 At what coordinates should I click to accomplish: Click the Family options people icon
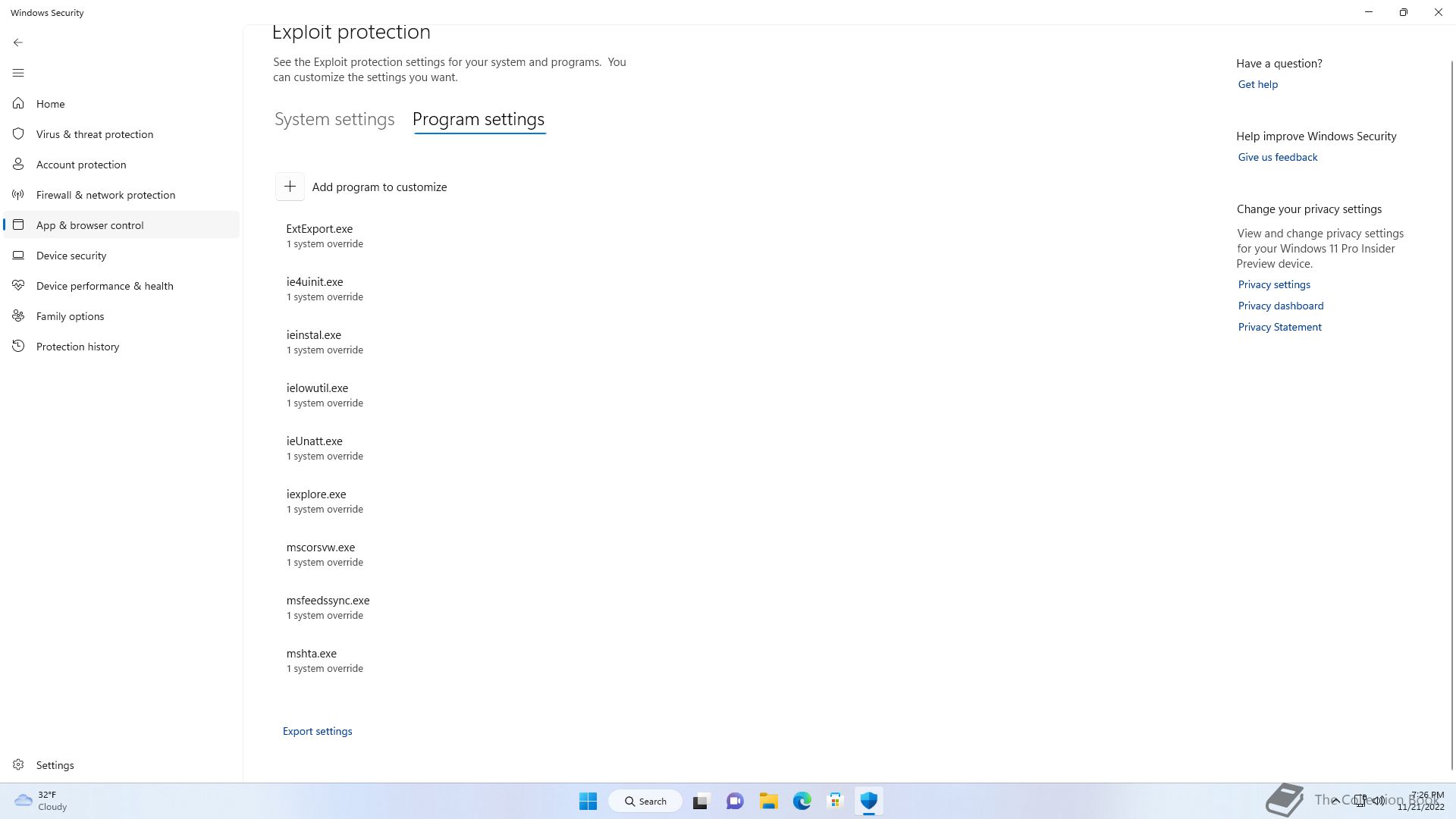tap(18, 315)
